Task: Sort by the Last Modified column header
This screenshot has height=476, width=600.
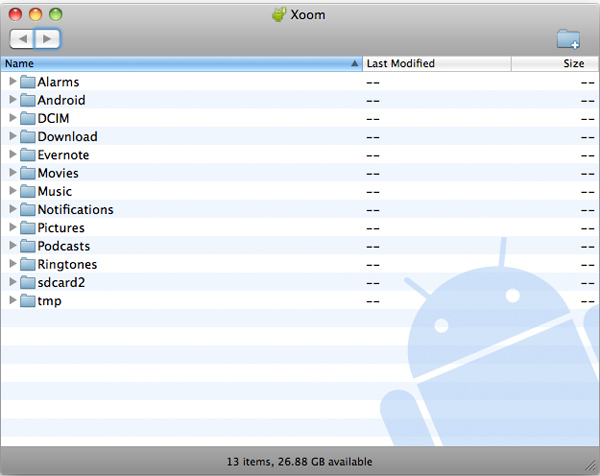Action: coord(437,64)
